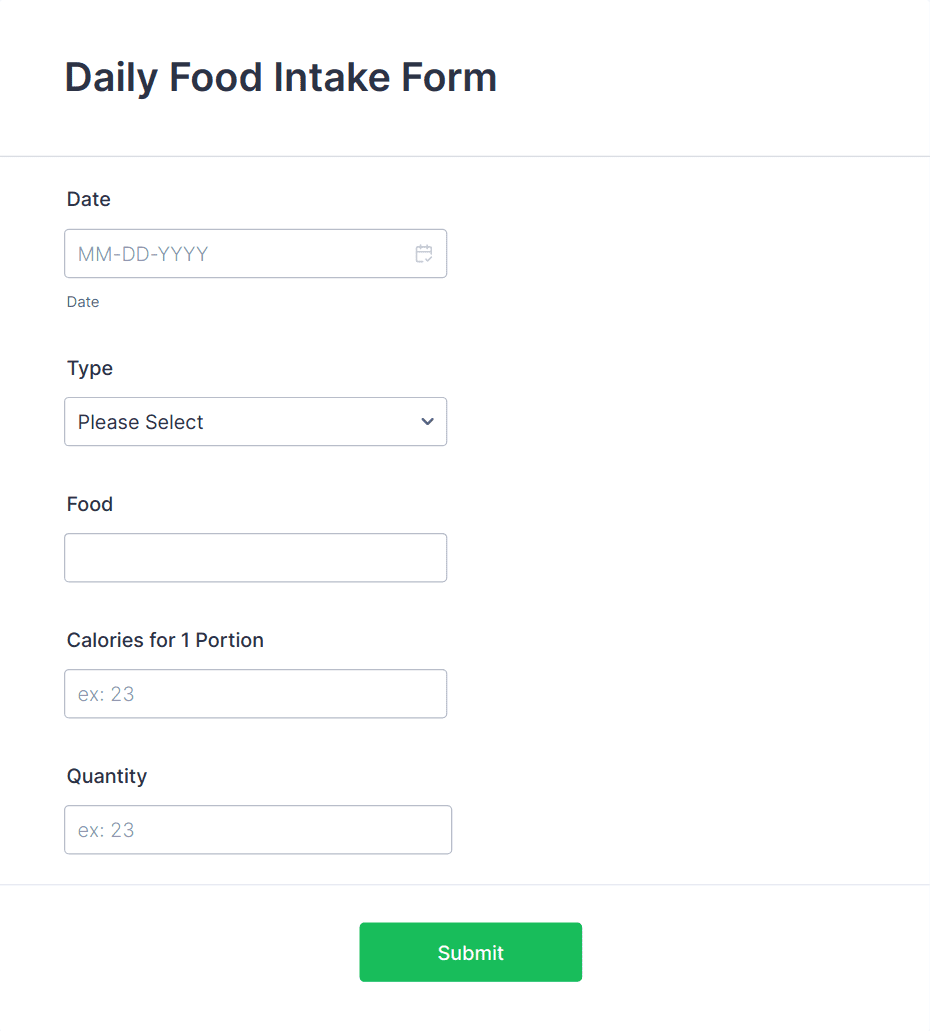
Task: Click the green Submit button
Action: click(x=470, y=952)
